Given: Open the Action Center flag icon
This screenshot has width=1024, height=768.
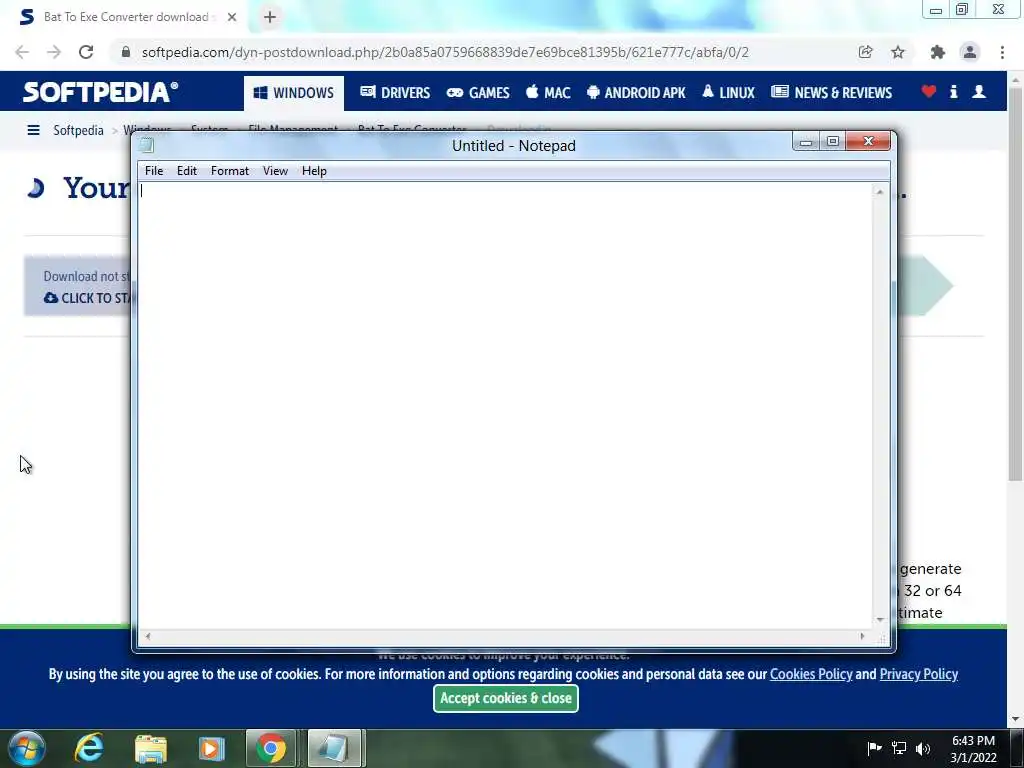Looking at the screenshot, I should coord(874,748).
